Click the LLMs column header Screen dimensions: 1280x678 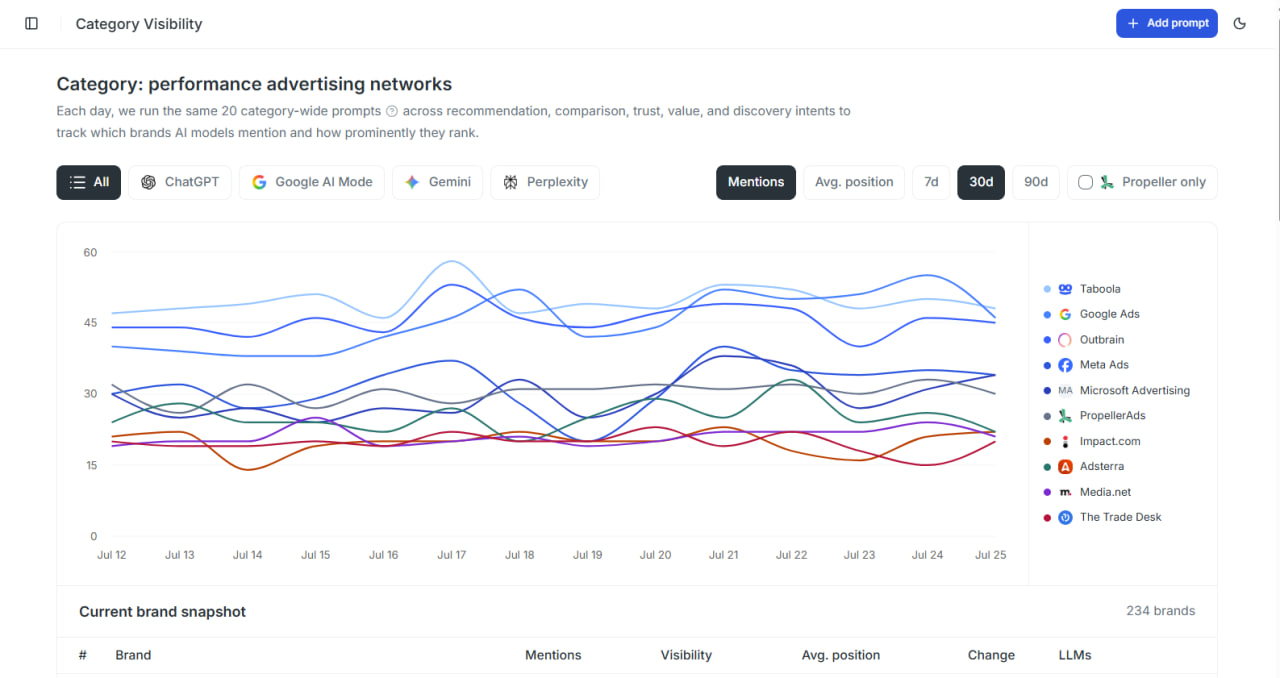point(1075,655)
